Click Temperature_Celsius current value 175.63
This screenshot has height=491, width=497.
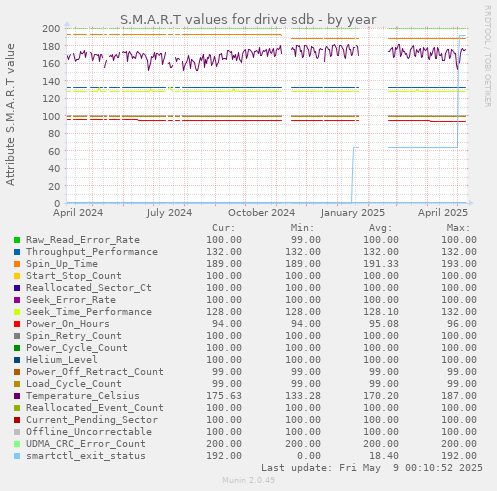coord(224,396)
